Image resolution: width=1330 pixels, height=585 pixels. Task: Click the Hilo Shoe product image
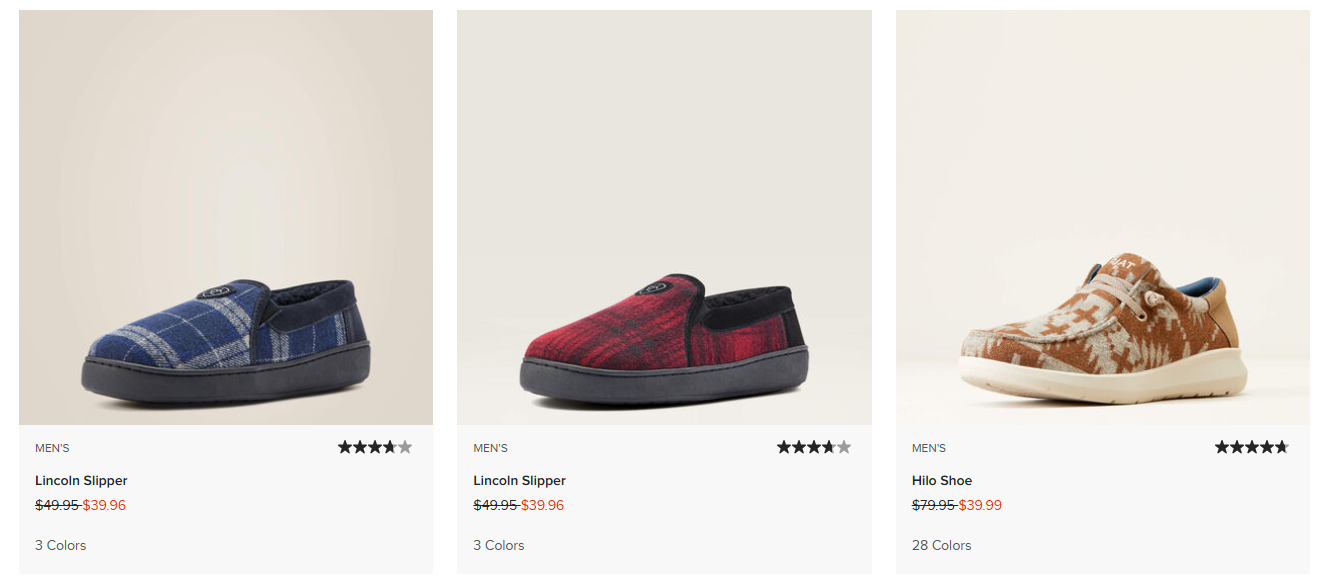pos(1103,215)
